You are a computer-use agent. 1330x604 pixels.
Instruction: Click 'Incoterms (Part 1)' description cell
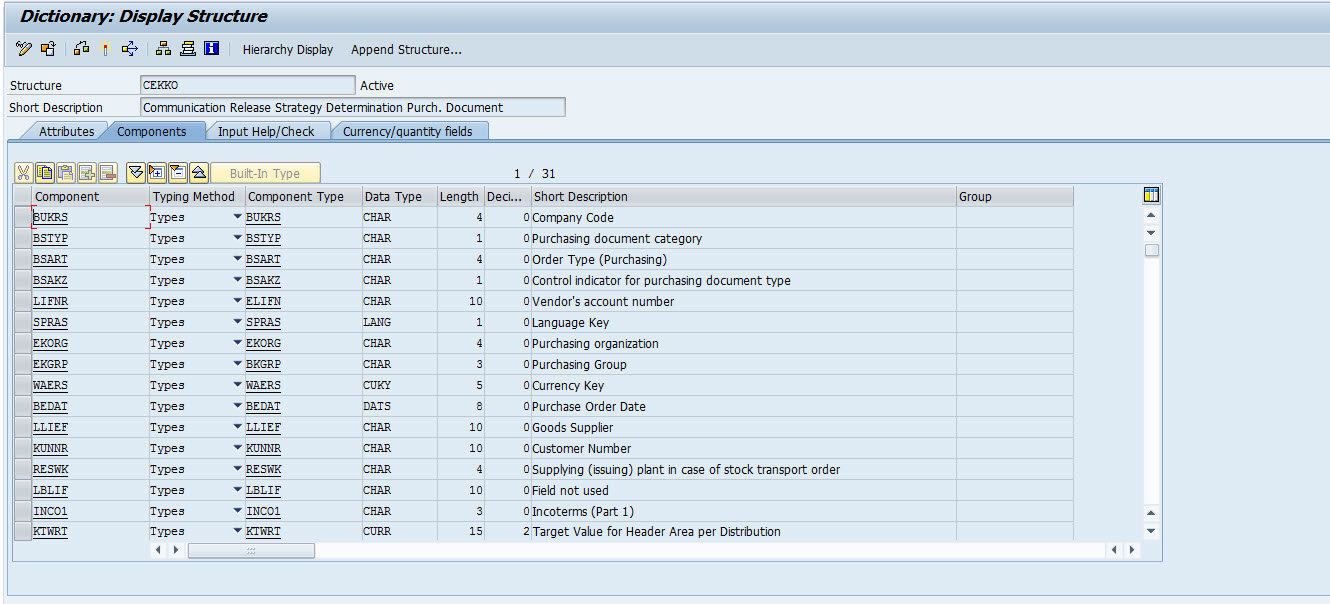(x=743, y=511)
